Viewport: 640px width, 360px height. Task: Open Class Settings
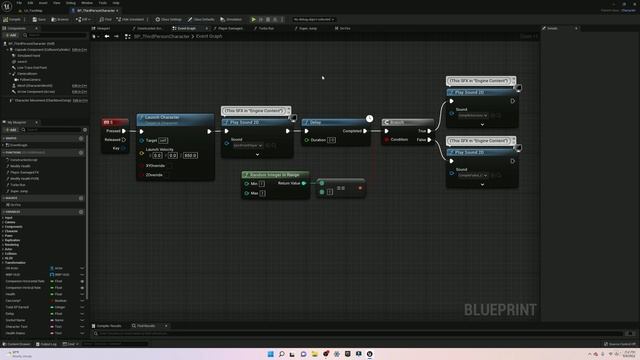(168, 19)
